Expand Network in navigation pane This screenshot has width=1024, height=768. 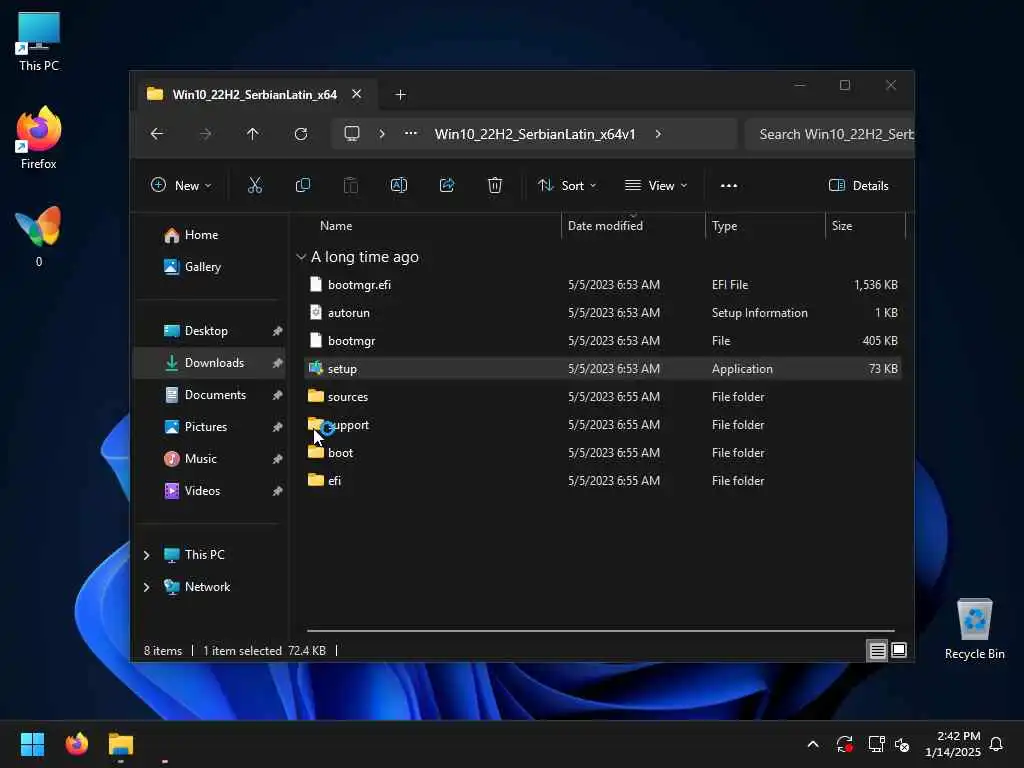click(147, 587)
